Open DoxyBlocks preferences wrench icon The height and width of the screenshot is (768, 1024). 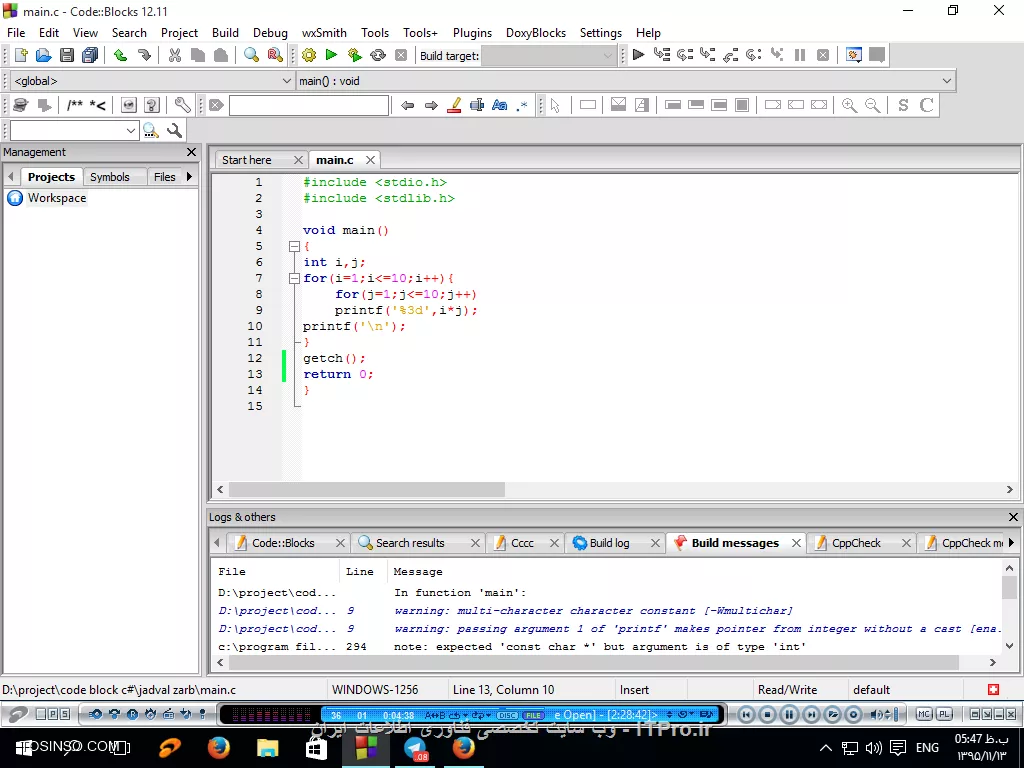(182, 105)
